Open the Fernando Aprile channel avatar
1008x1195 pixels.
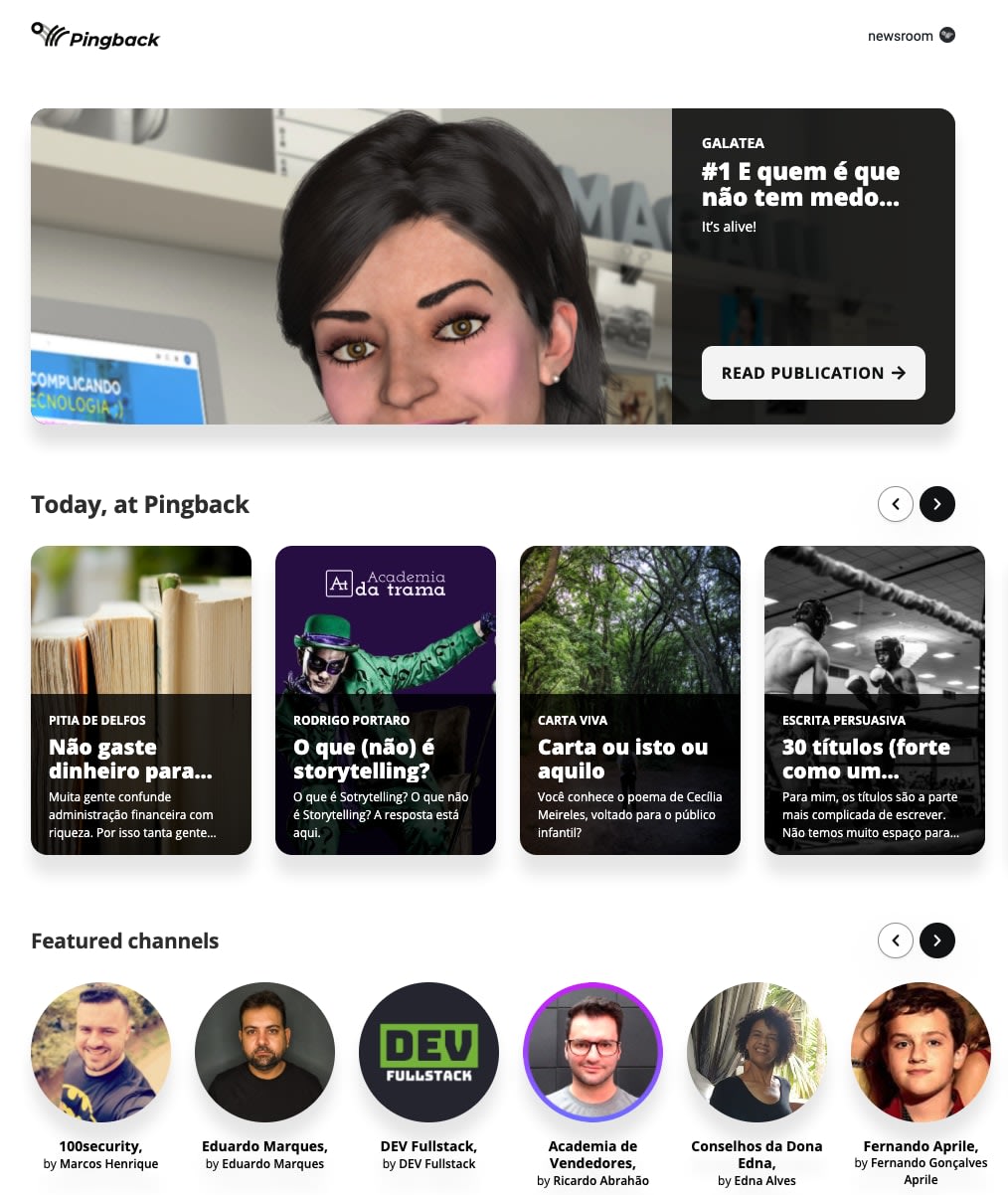[x=921, y=1053]
